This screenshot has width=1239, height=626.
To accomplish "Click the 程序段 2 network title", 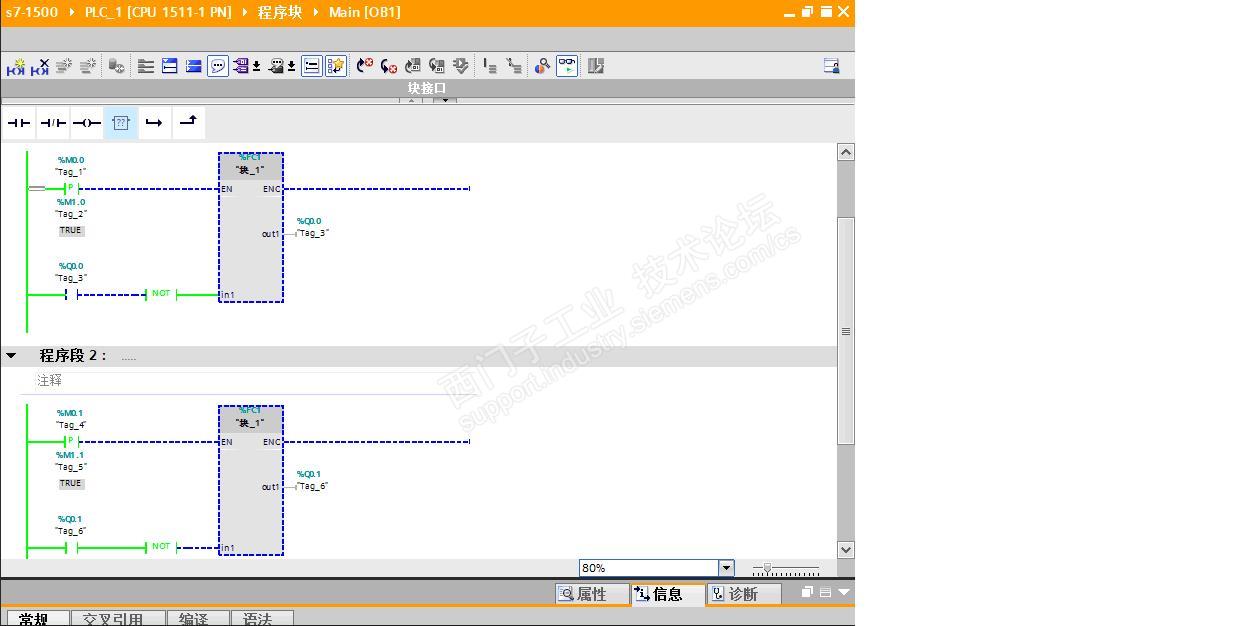I will (x=73, y=355).
